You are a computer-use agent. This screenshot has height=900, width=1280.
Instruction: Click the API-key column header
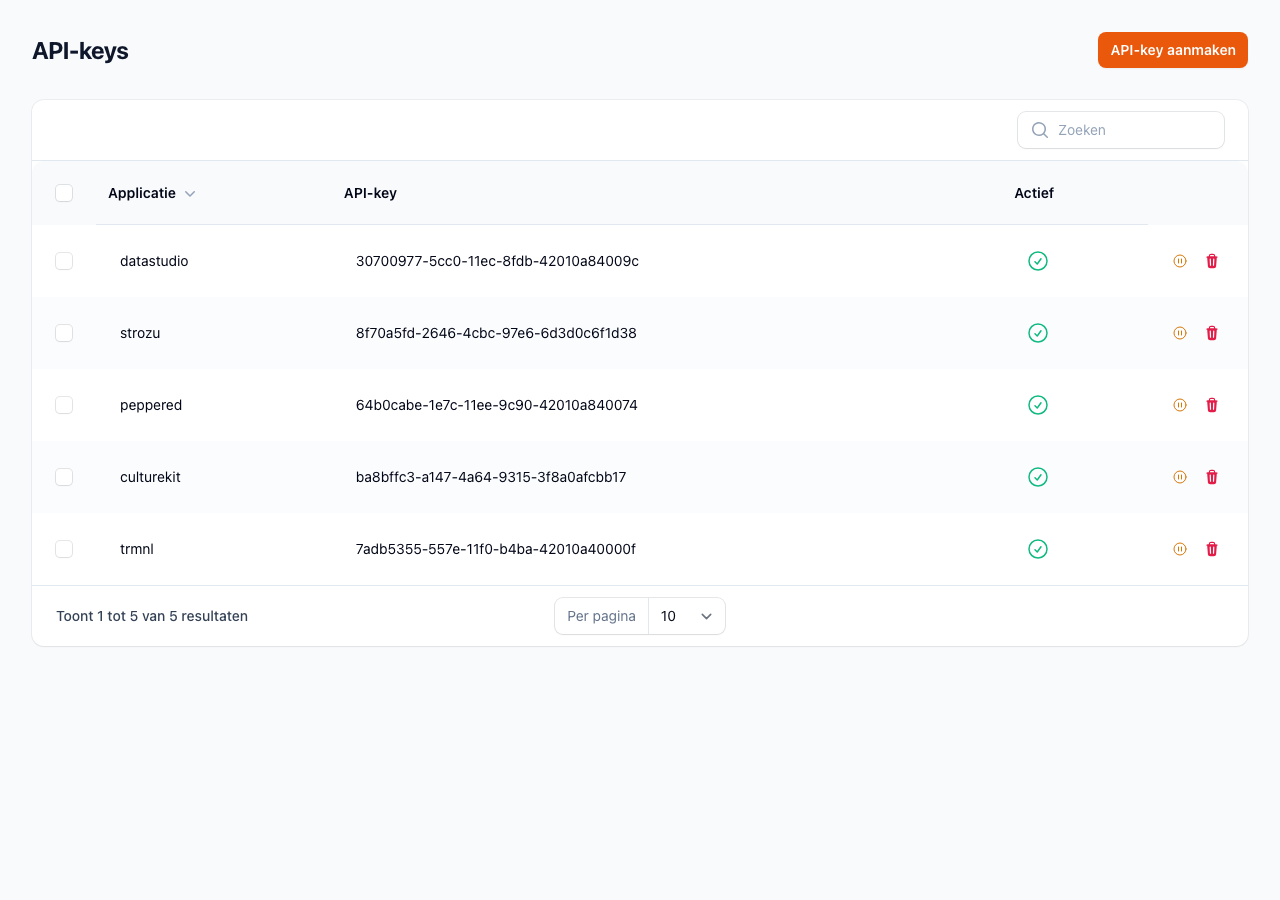click(370, 193)
